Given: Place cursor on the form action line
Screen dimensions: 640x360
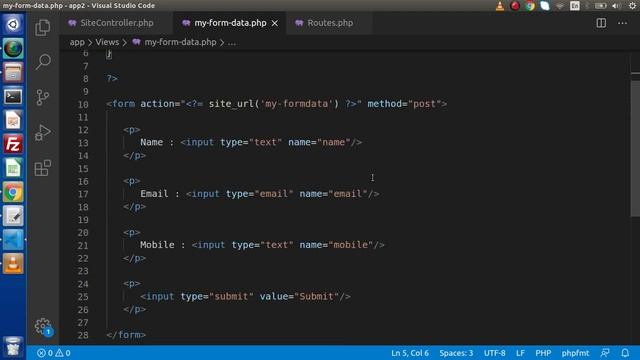Looking at the screenshot, I should [276, 104].
